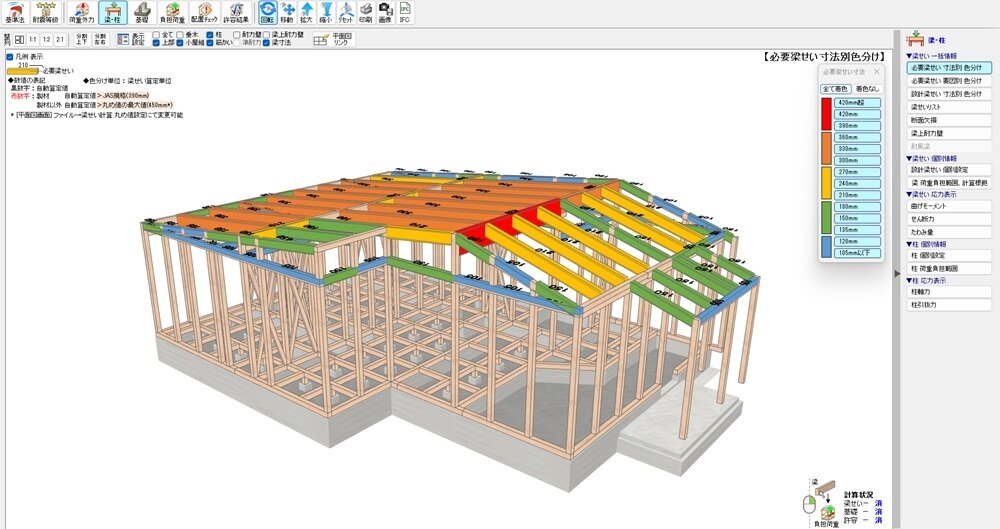This screenshot has width=1000, height=529.
Task: Open 断面欠損 option
Action: pyautogui.click(x=949, y=120)
